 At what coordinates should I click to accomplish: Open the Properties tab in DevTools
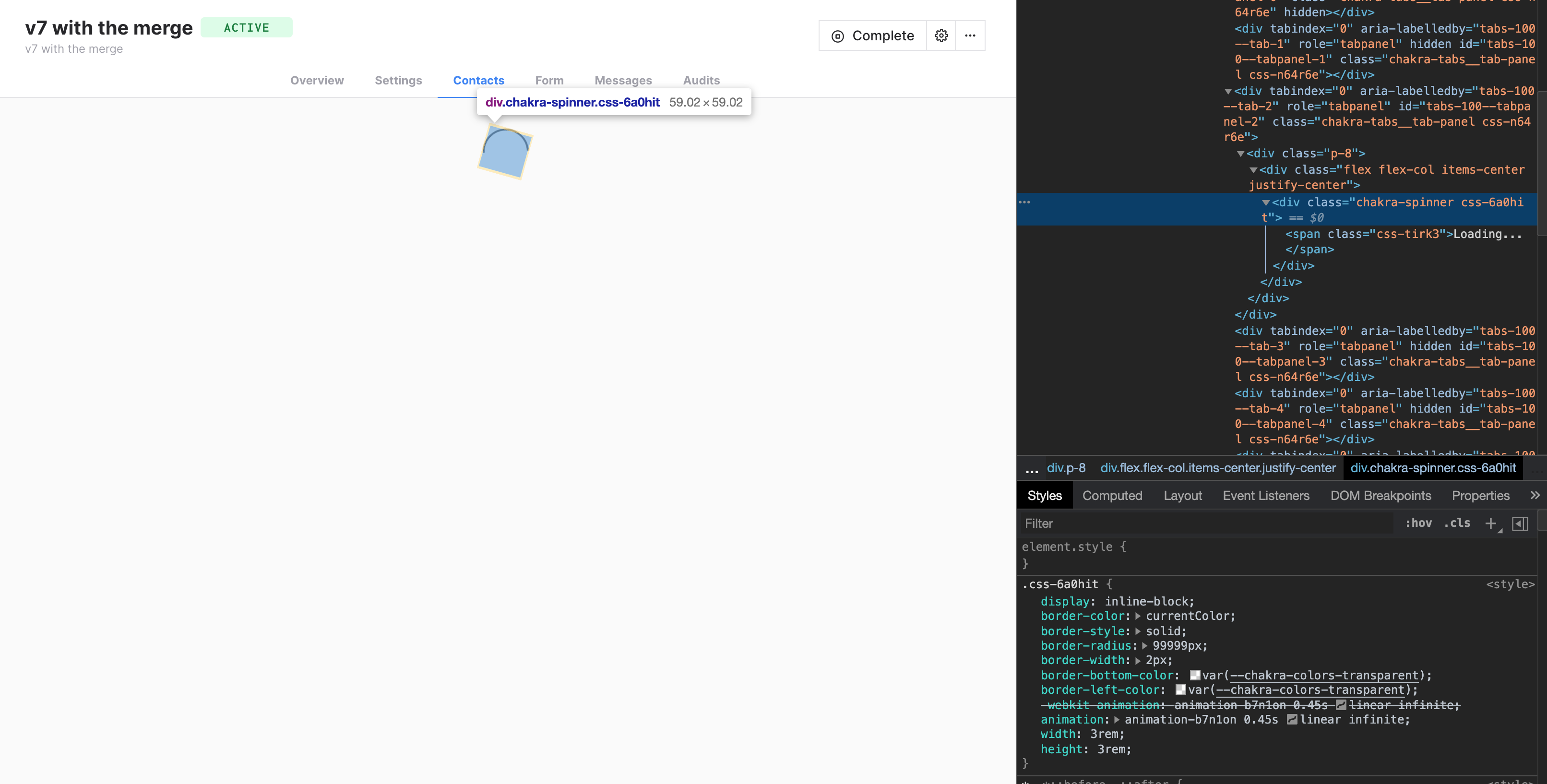point(1480,496)
